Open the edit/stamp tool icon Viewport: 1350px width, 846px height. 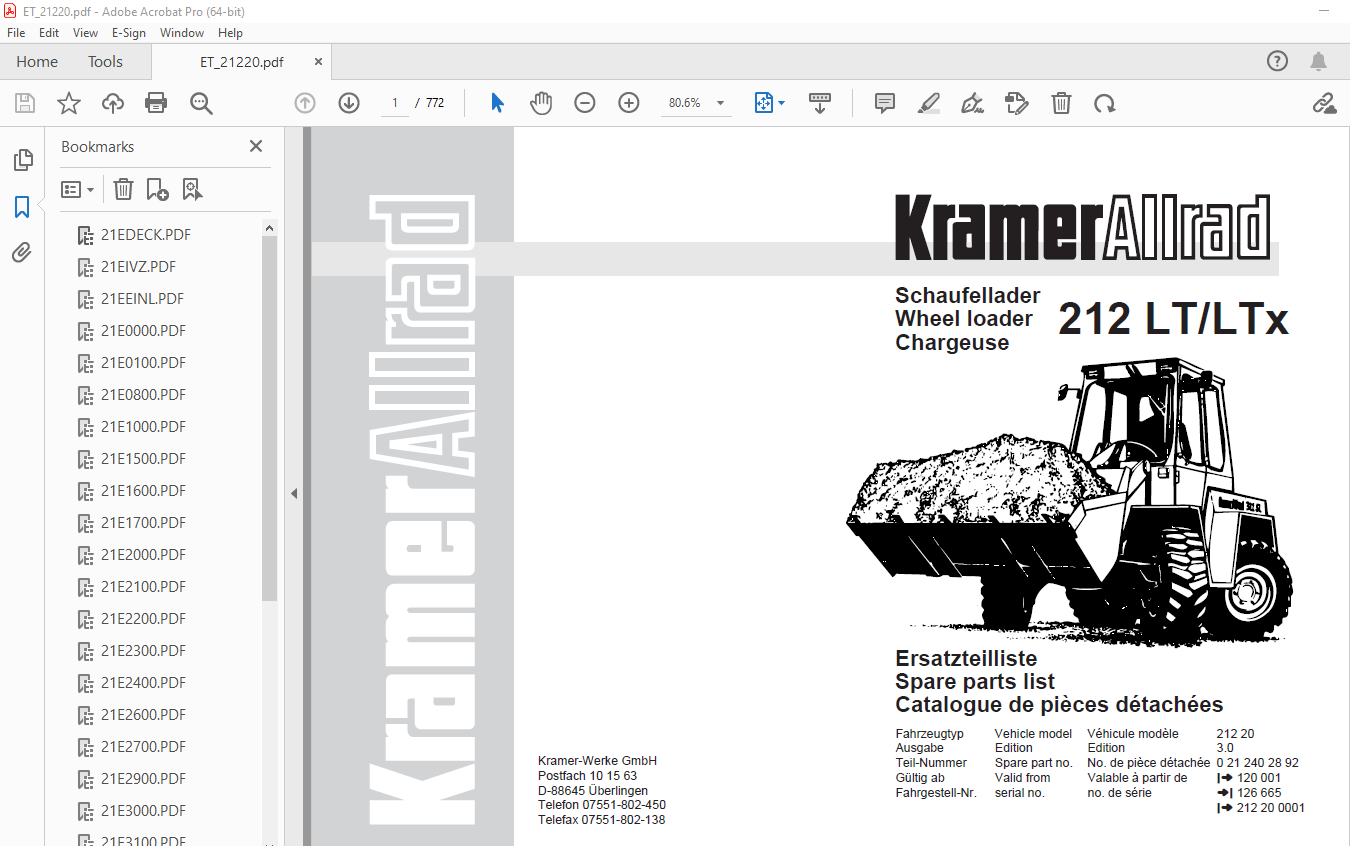tap(1017, 103)
